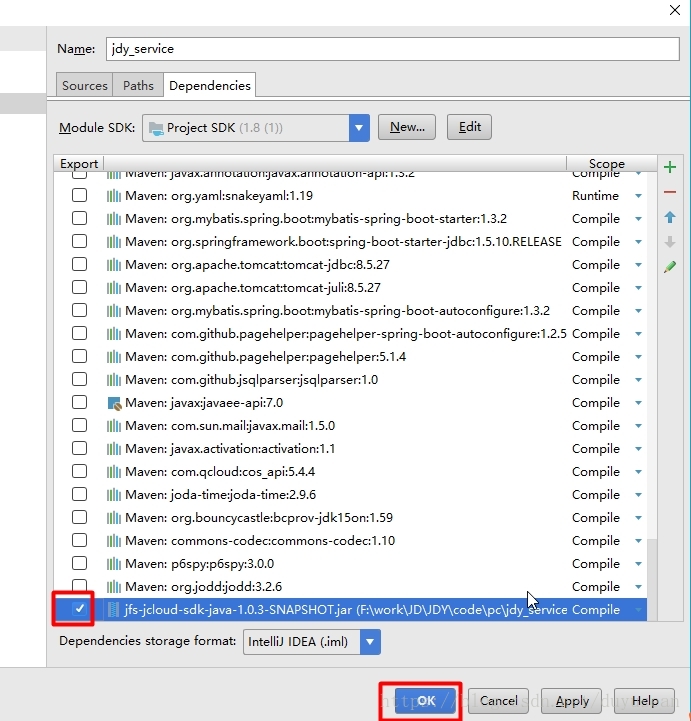Click the Cancel button
Screen dimensions: 691x721
[x=498, y=701]
